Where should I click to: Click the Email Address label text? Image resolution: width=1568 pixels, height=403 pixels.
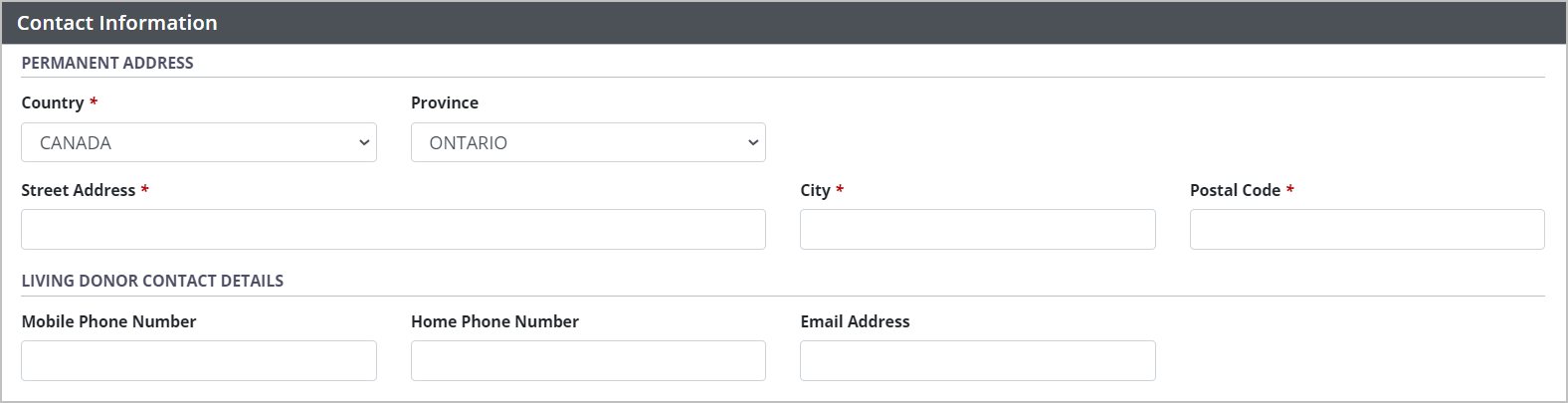pyautogui.click(x=855, y=321)
